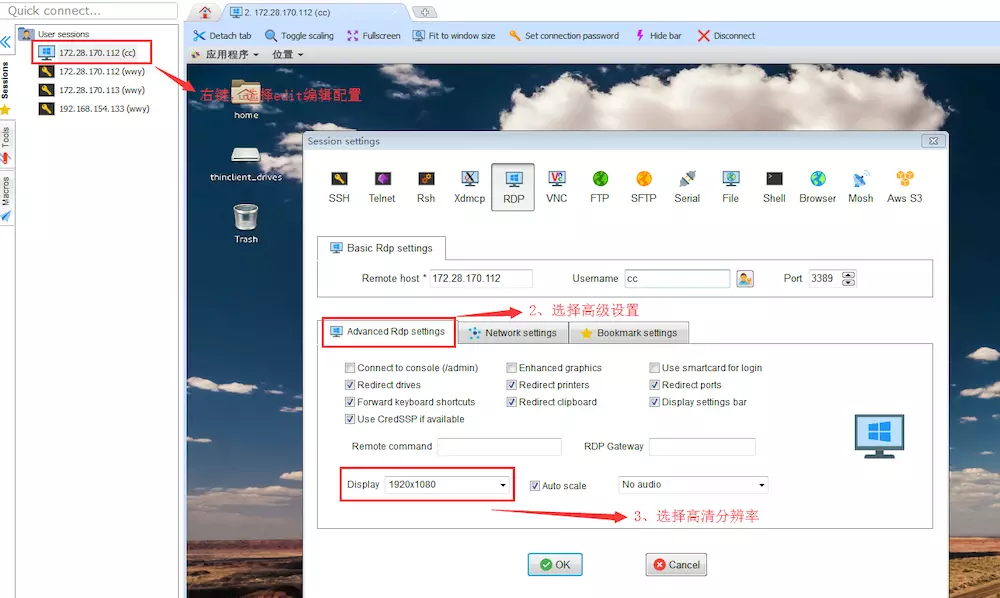Select the Aws S3 session type

[904, 187]
